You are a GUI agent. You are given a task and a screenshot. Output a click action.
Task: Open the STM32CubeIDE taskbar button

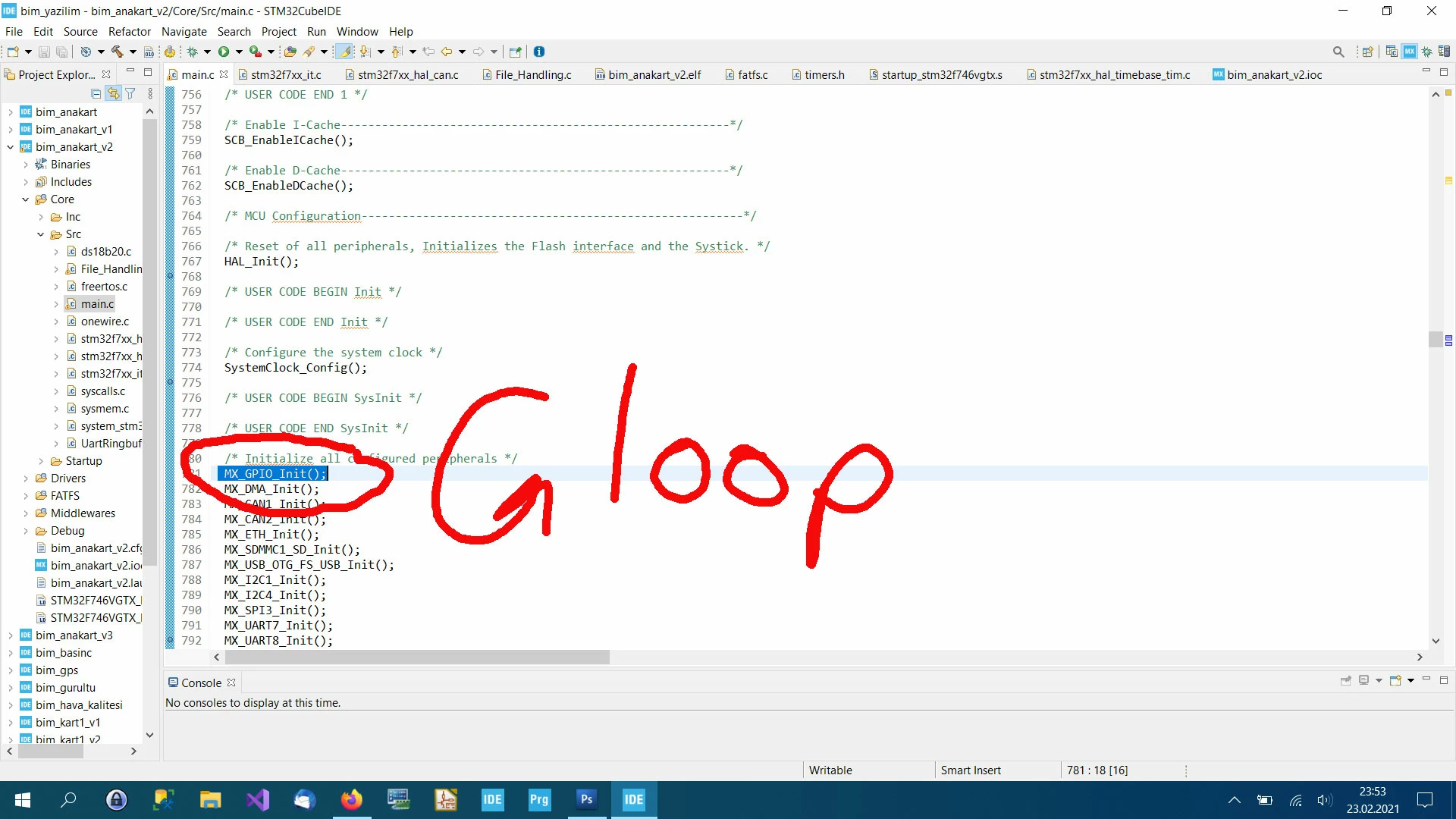pos(634,799)
